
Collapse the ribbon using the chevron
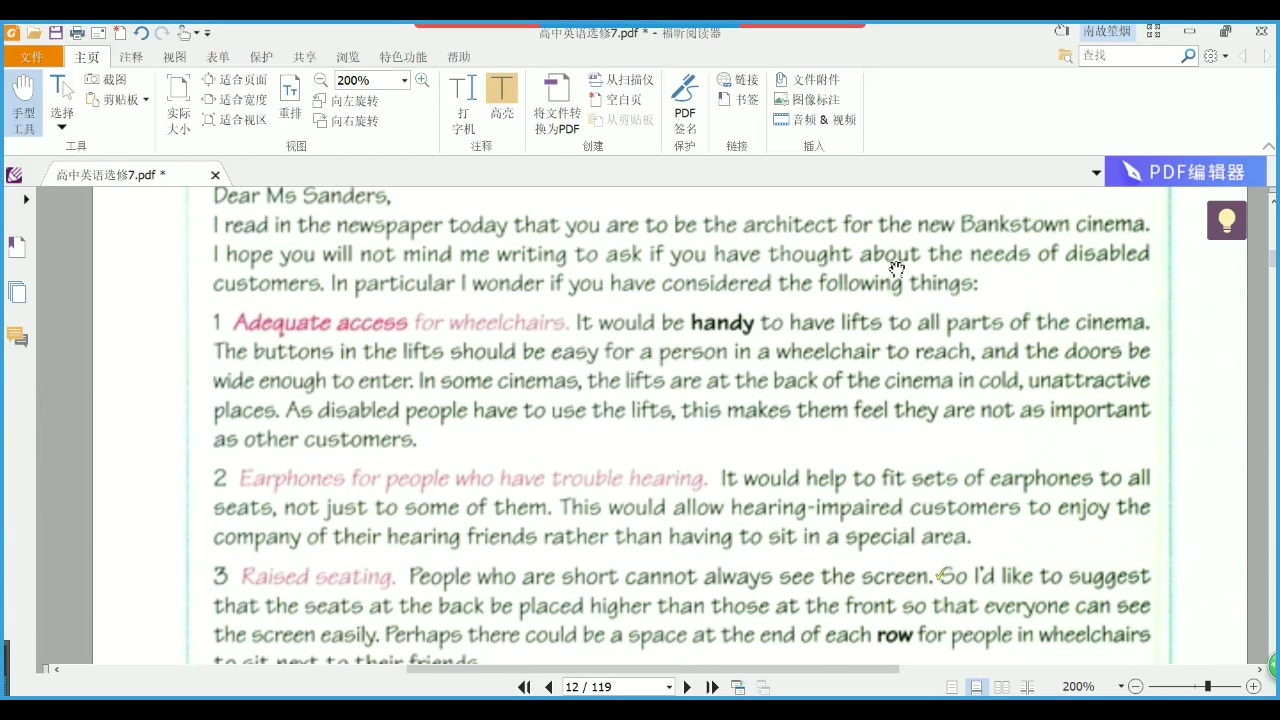coord(1269,146)
